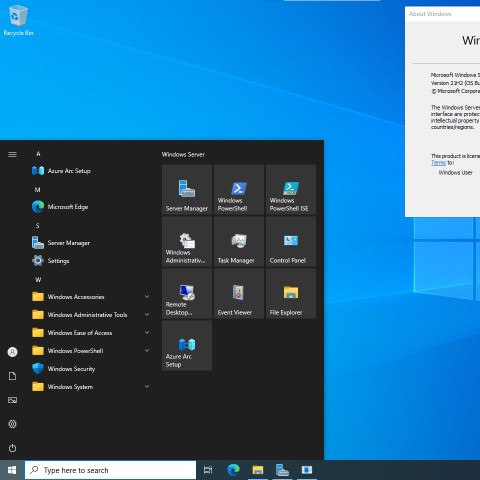Click the letter S section header
This screenshot has height=480, width=480.
(38, 226)
